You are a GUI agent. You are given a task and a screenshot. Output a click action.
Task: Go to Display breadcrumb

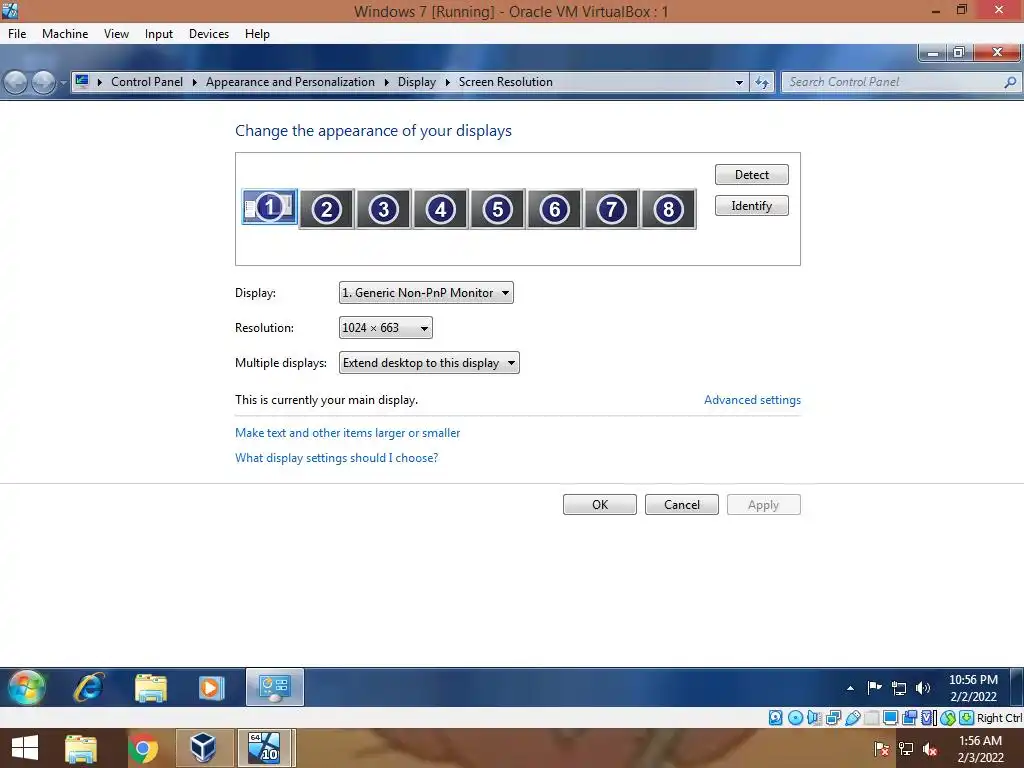point(417,82)
